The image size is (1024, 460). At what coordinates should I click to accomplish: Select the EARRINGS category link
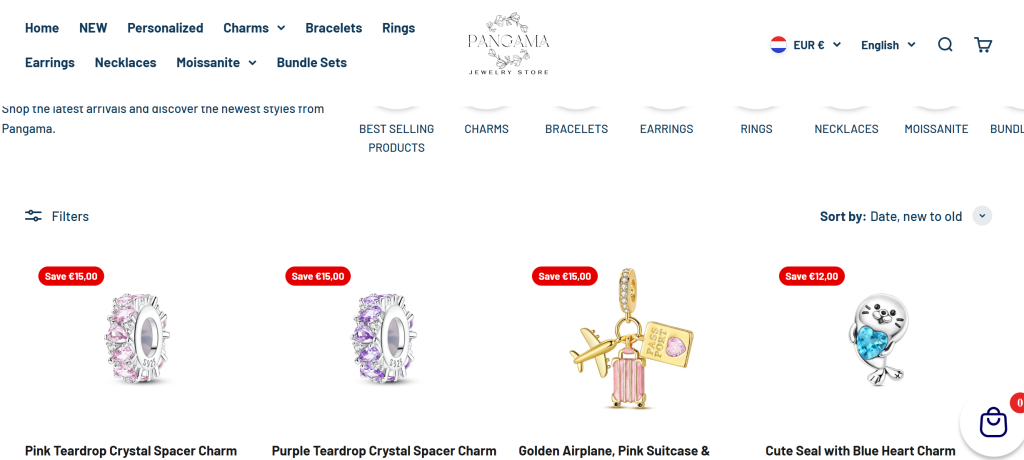pos(667,129)
